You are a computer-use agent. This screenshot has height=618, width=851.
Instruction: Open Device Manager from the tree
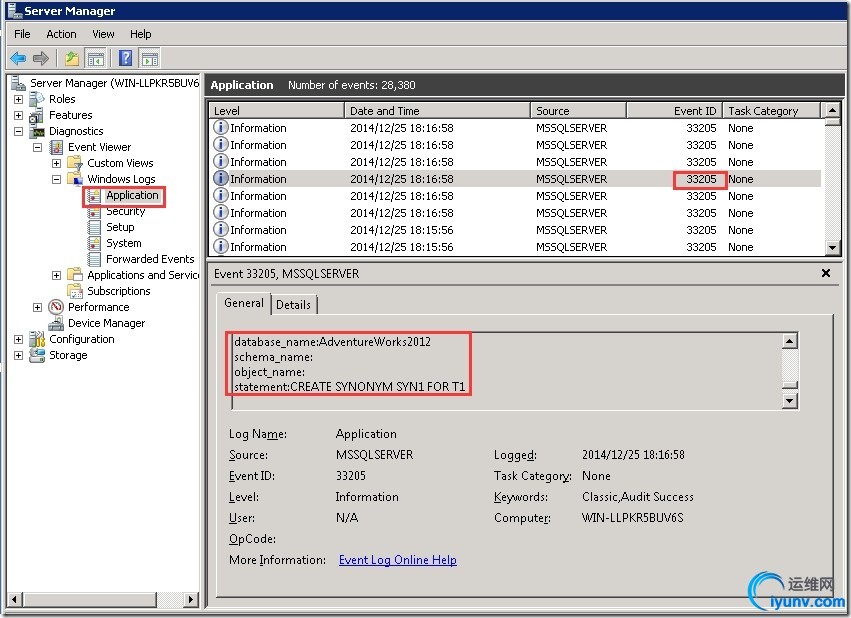coord(106,323)
